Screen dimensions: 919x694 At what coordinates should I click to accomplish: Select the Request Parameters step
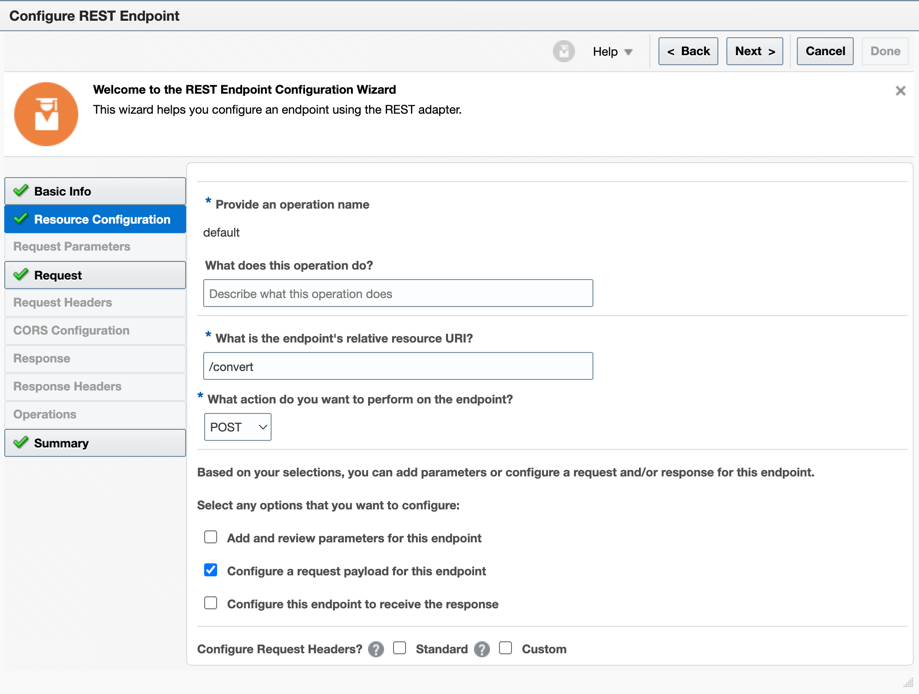click(95, 246)
